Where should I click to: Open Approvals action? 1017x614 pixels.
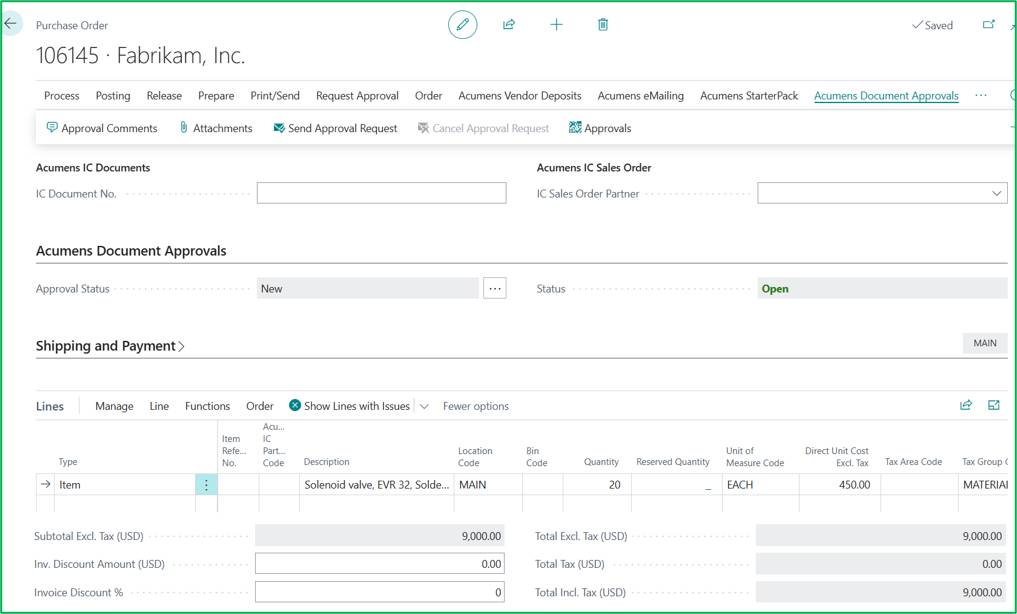(x=600, y=128)
